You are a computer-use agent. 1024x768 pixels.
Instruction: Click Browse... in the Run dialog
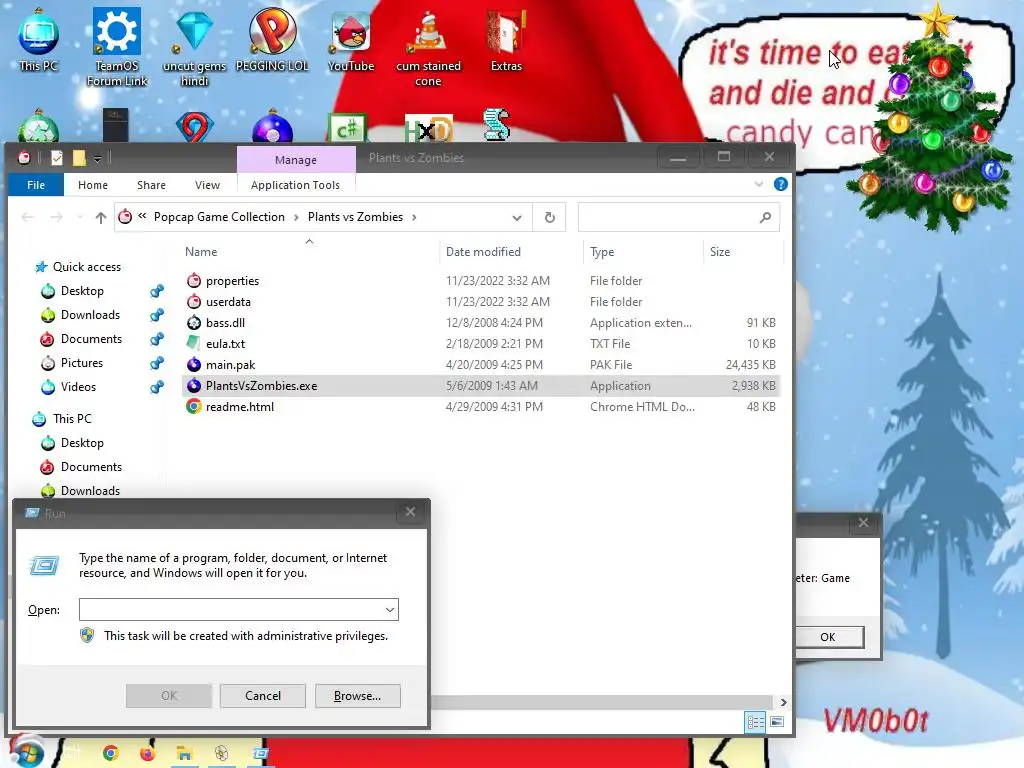(357, 696)
